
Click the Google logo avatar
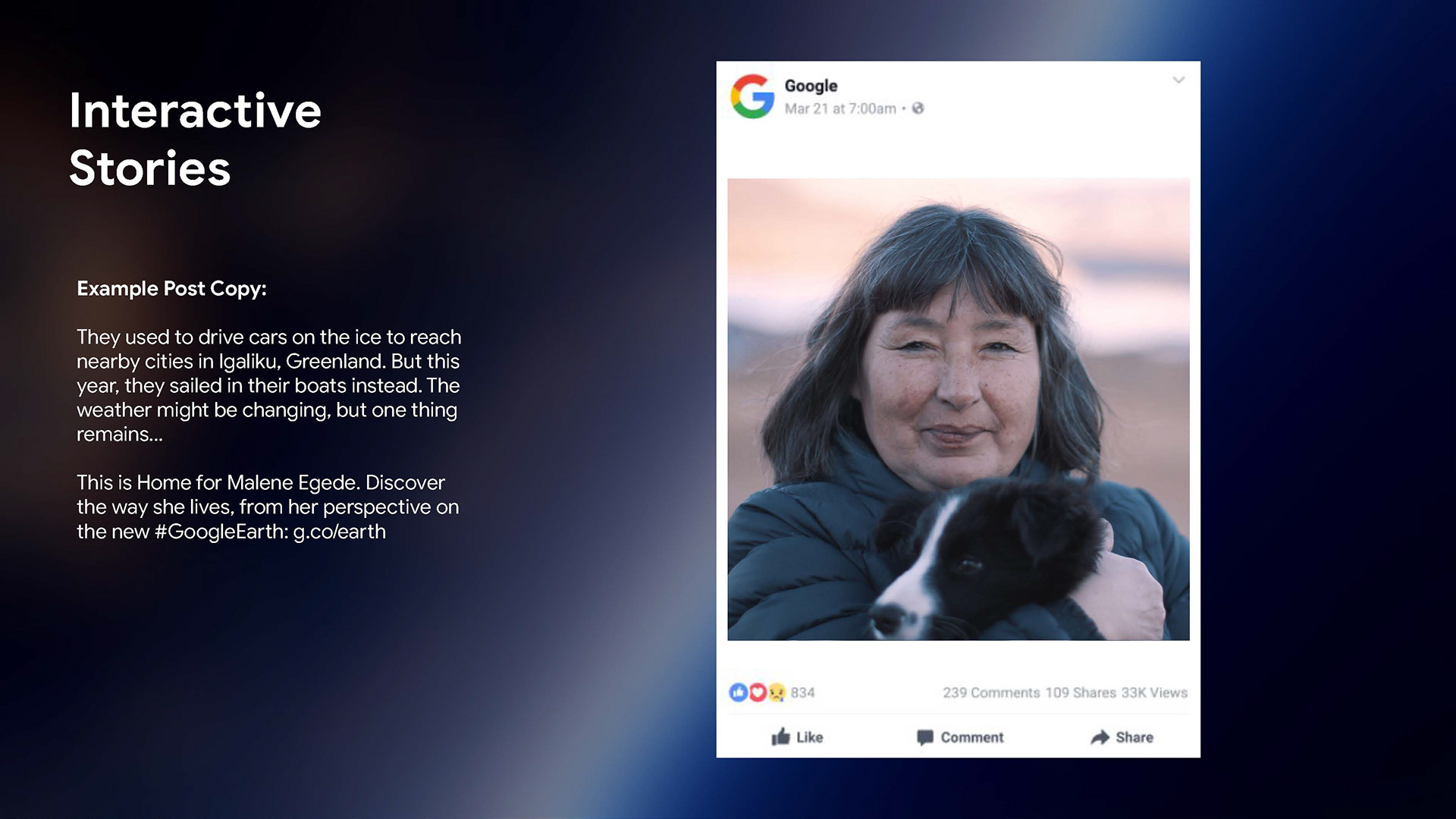pyautogui.click(x=752, y=96)
